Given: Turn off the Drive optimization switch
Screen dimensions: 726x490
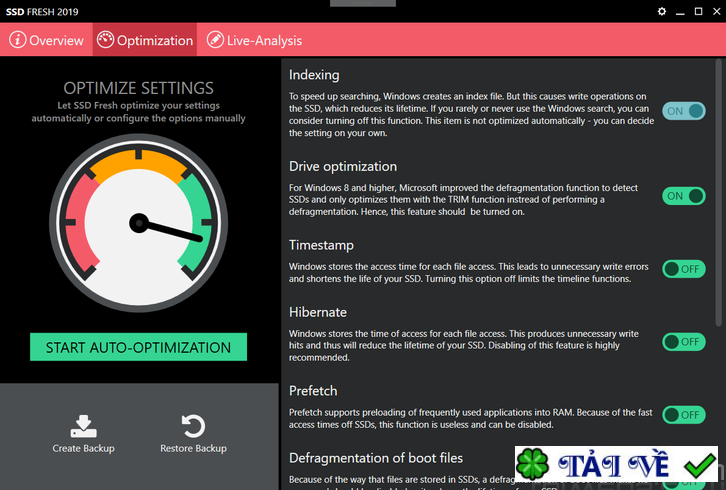Looking at the screenshot, I should click(x=683, y=196).
